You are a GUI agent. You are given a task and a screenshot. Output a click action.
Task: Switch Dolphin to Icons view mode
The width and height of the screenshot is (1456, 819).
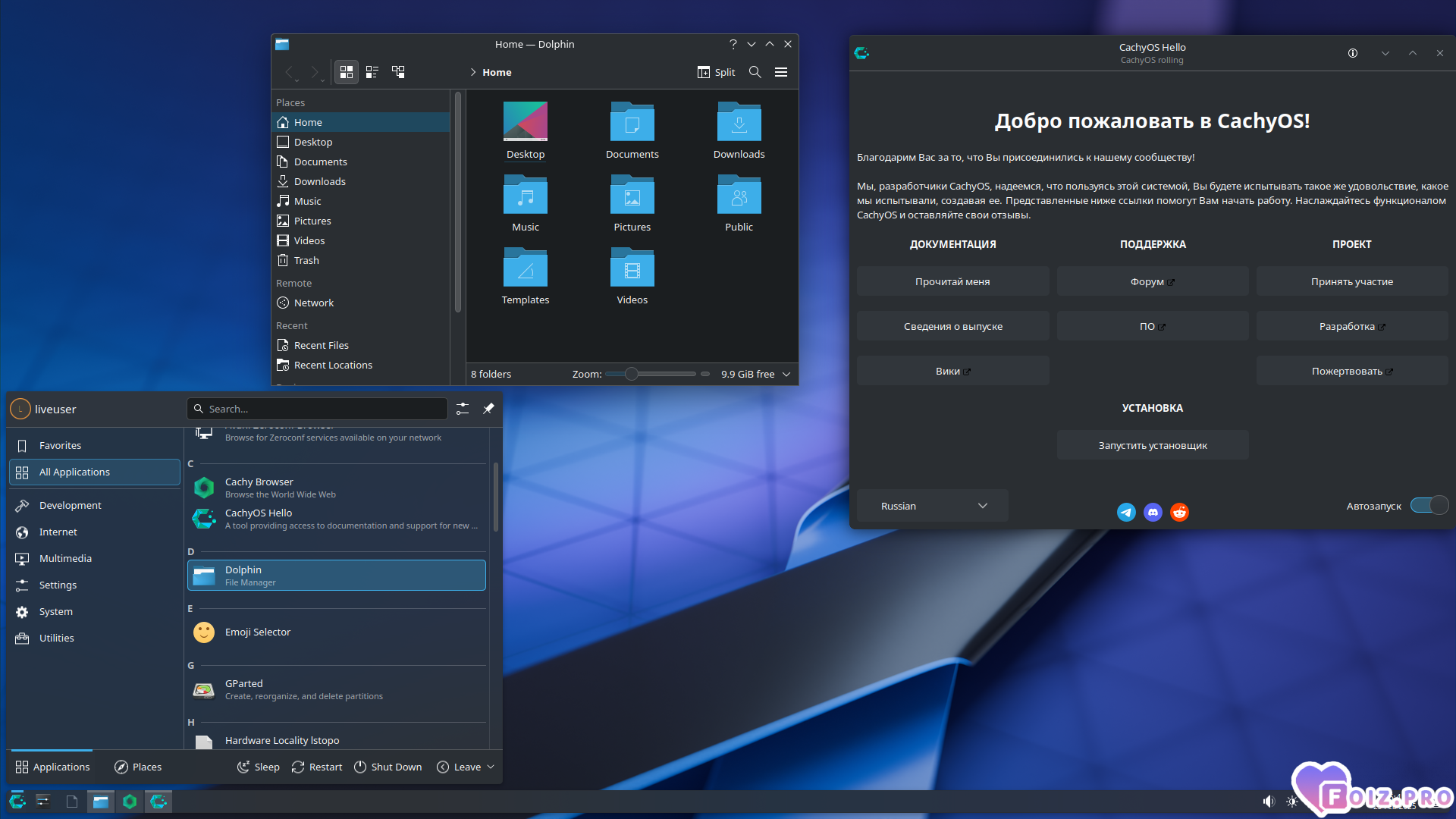click(347, 72)
